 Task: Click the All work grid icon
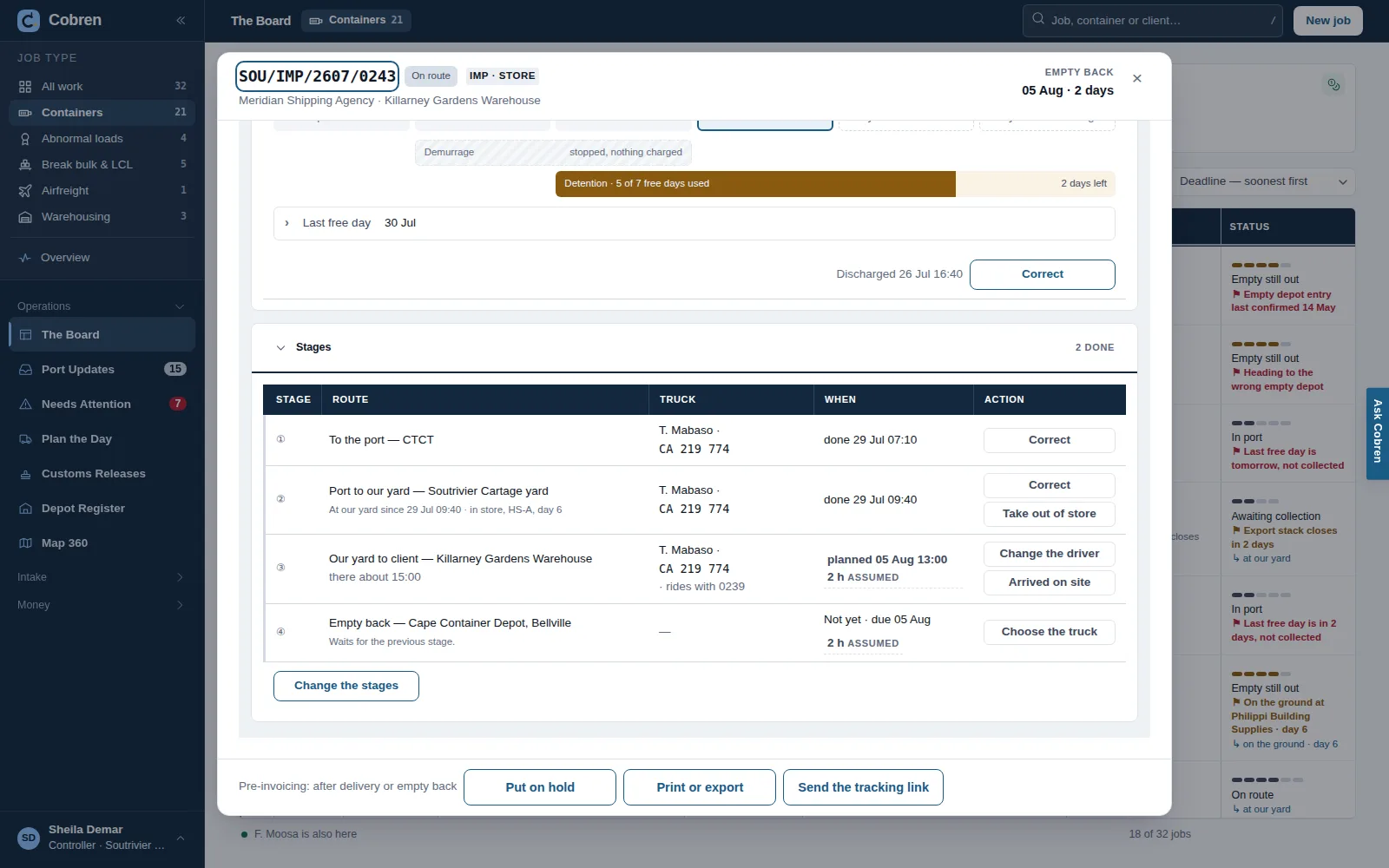pos(25,87)
